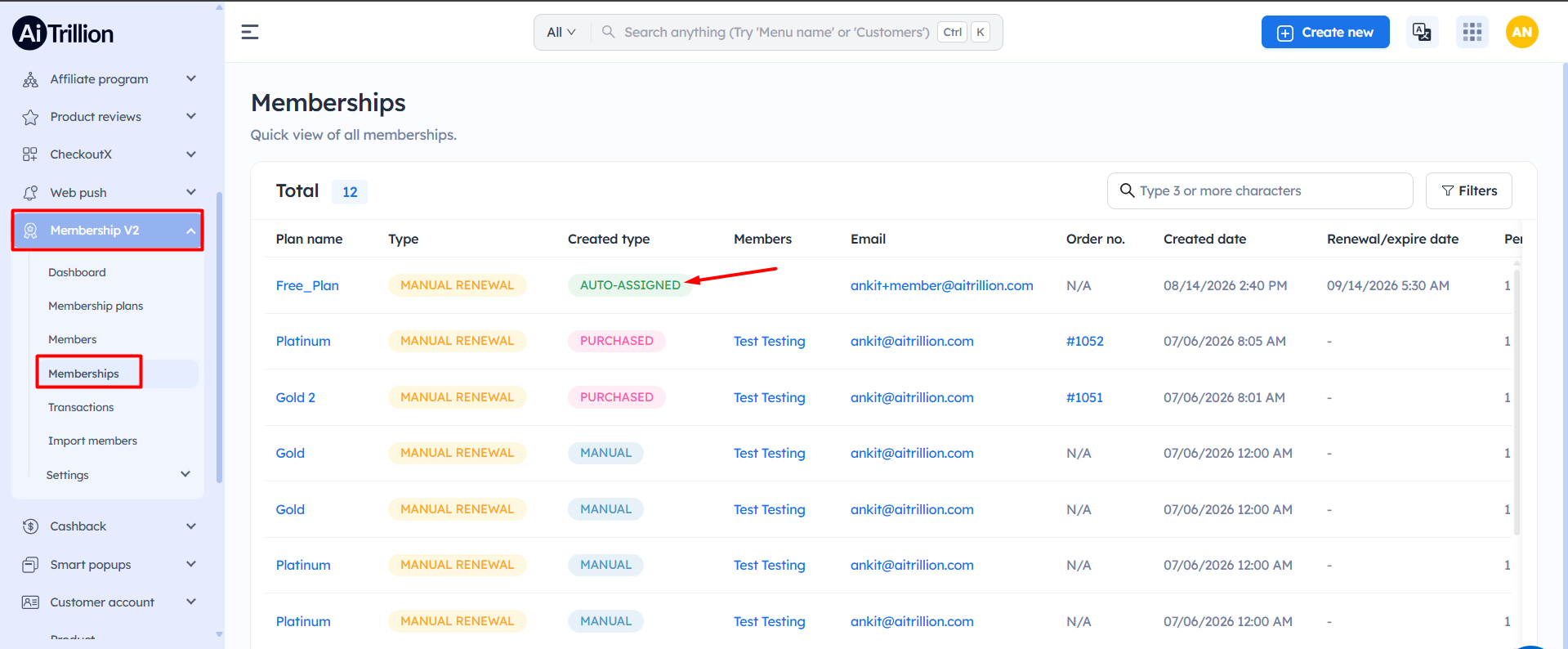Screen dimensions: 1568x649
Task: Click created date 07/06/2026 8:01 AM
Action: pos(1224,397)
